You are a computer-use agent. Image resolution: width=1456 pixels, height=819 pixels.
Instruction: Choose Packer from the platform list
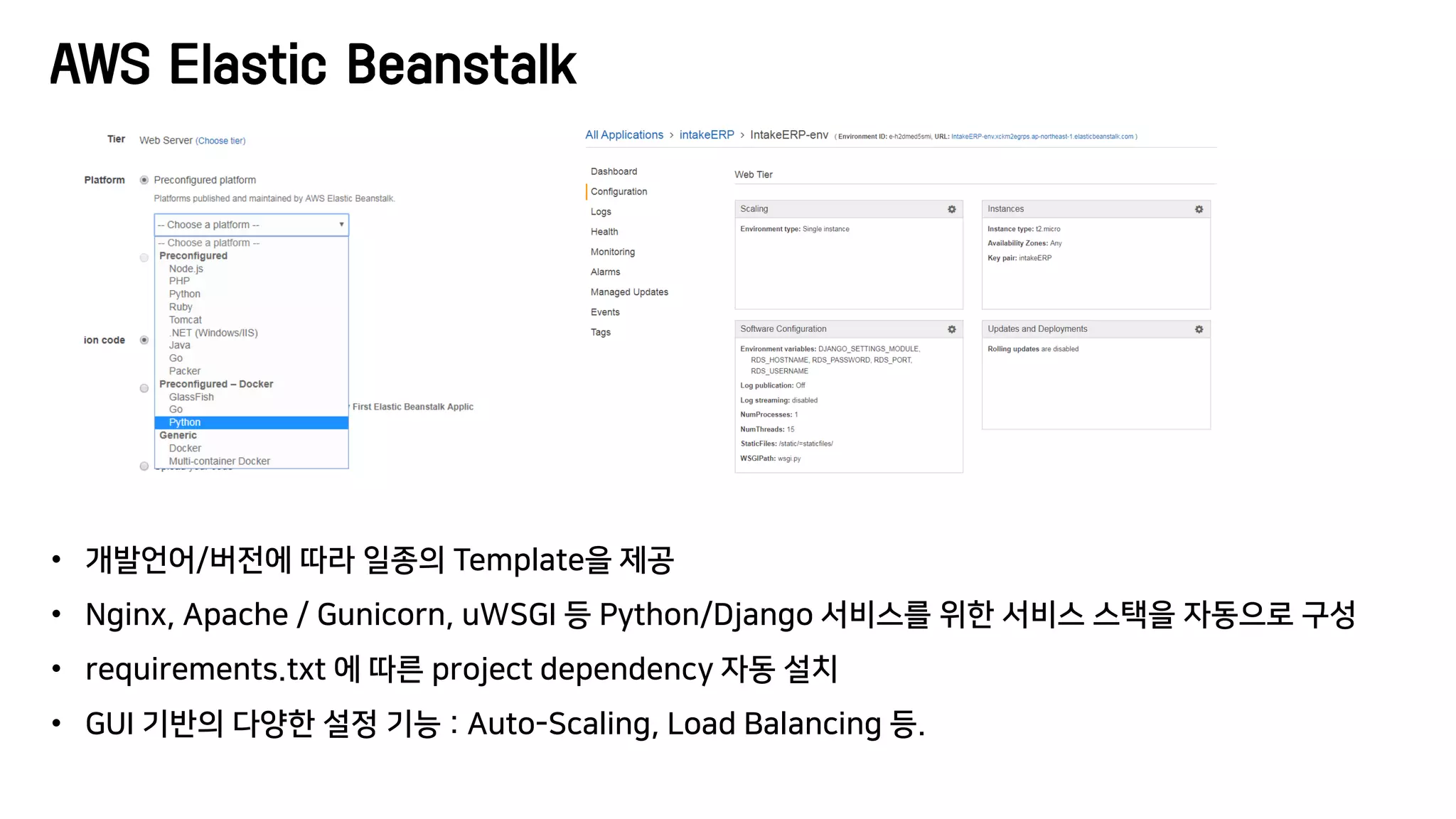pyautogui.click(x=184, y=371)
